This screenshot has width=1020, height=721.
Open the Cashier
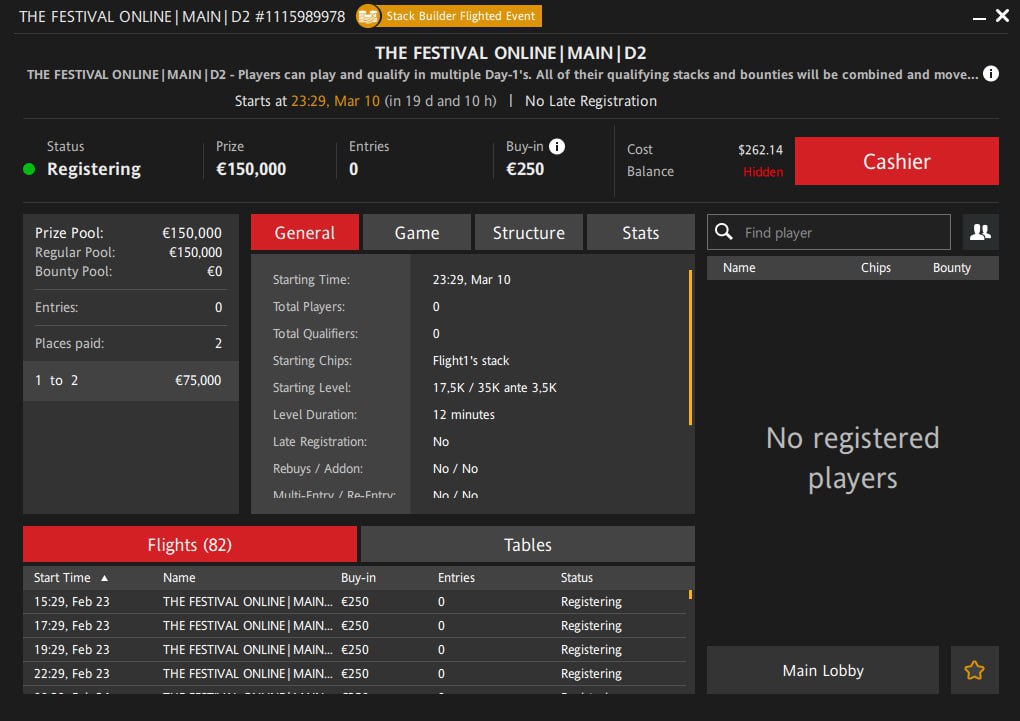896,161
